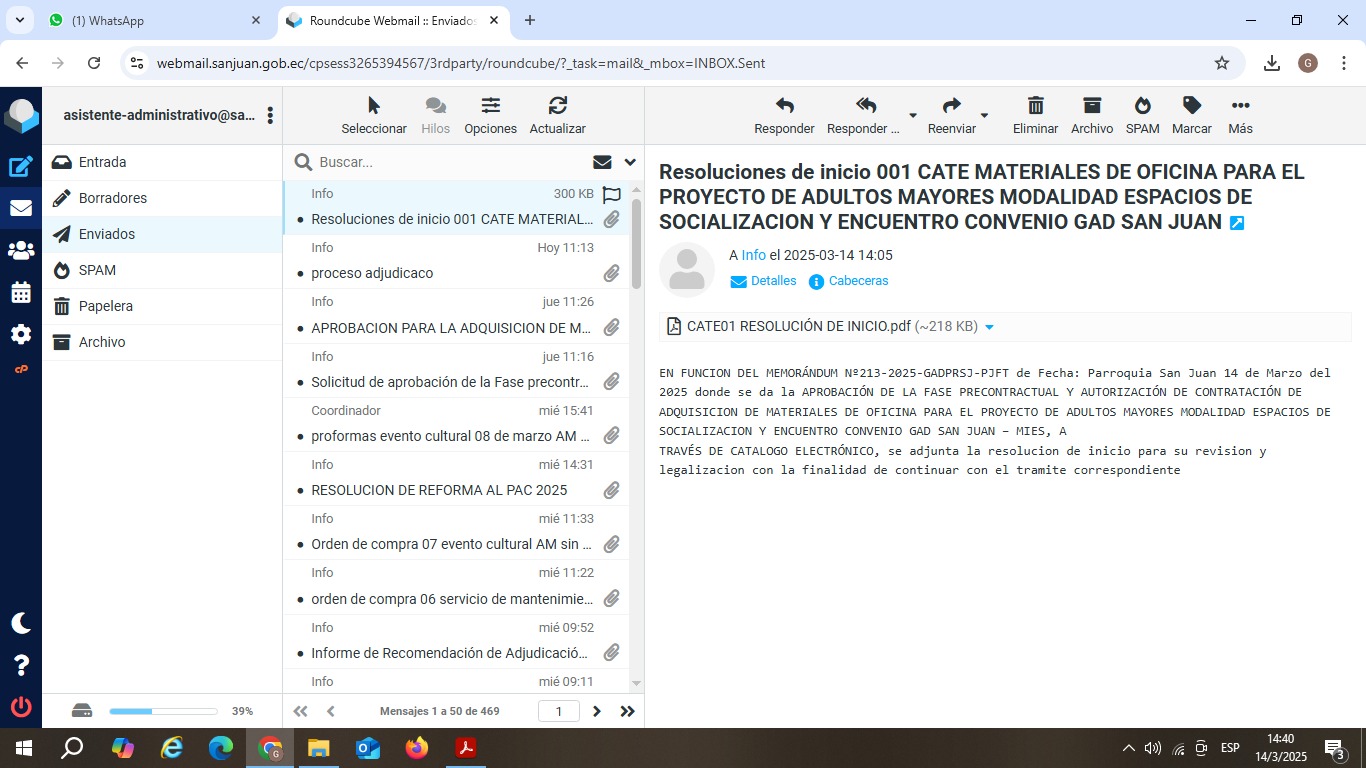This screenshot has height=768, width=1366.
Task: Toggle flag on first Info message
Action: point(612,195)
